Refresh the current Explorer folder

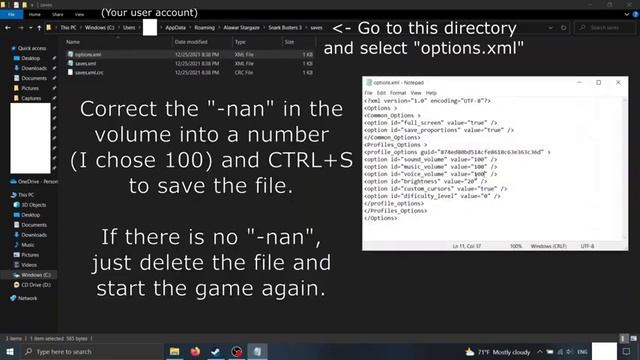(x=564, y=28)
